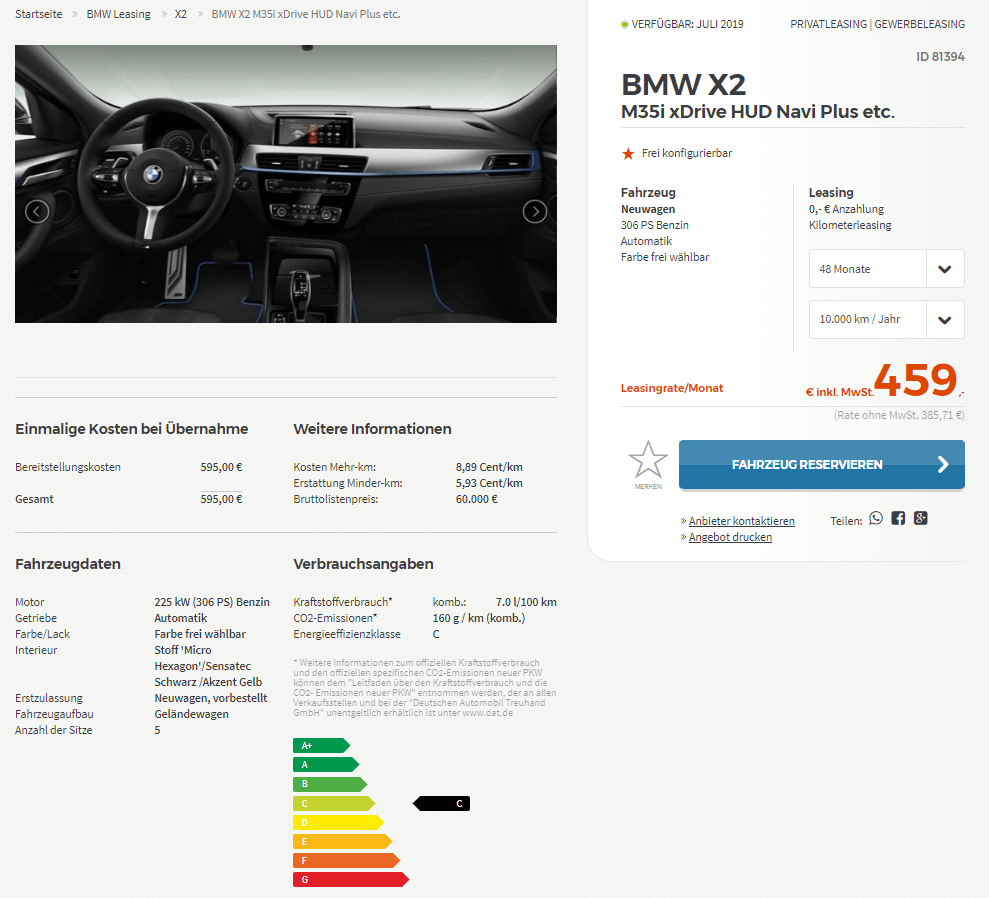Click the Bereitstellungskosten '595,00 €' value

pyautogui.click(x=221, y=467)
